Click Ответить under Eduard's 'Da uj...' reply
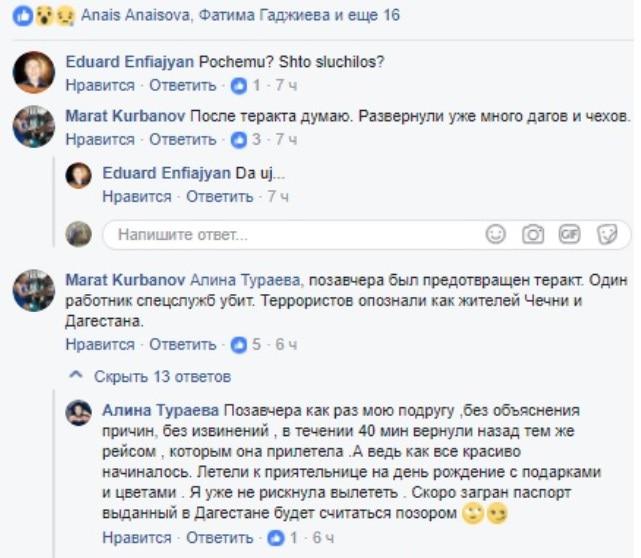 click(x=220, y=197)
